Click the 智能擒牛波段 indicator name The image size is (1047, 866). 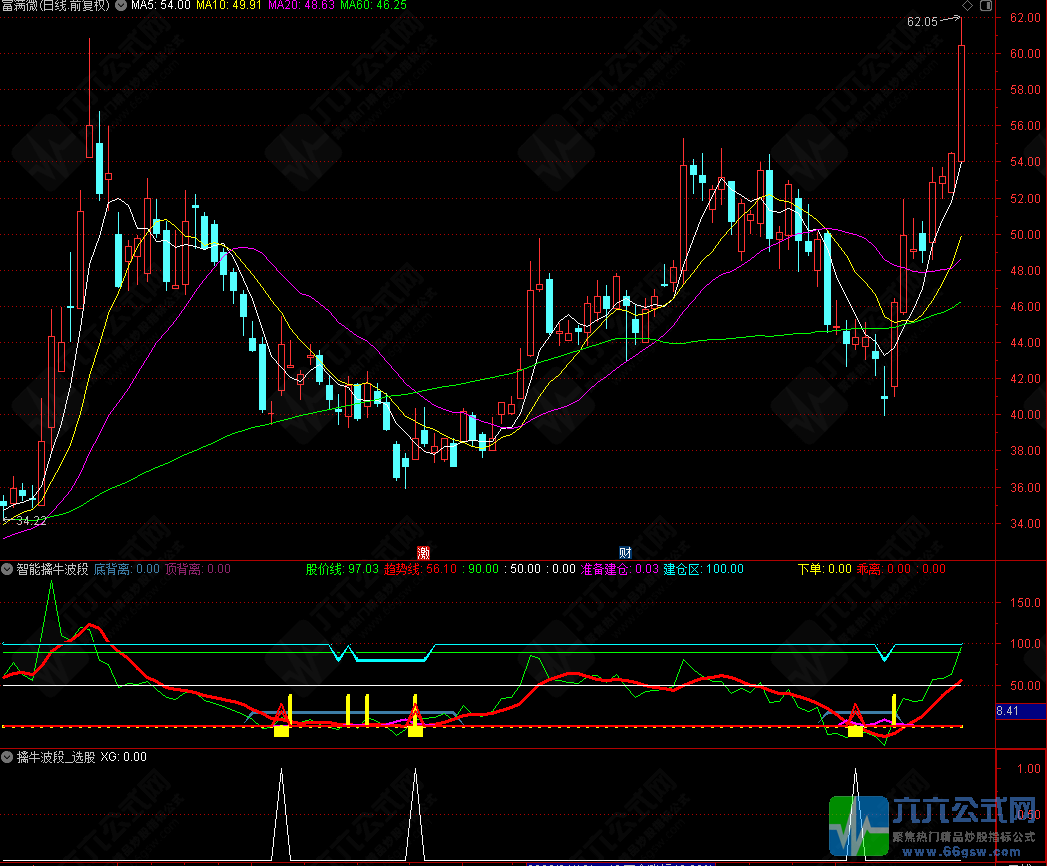click(x=53, y=570)
